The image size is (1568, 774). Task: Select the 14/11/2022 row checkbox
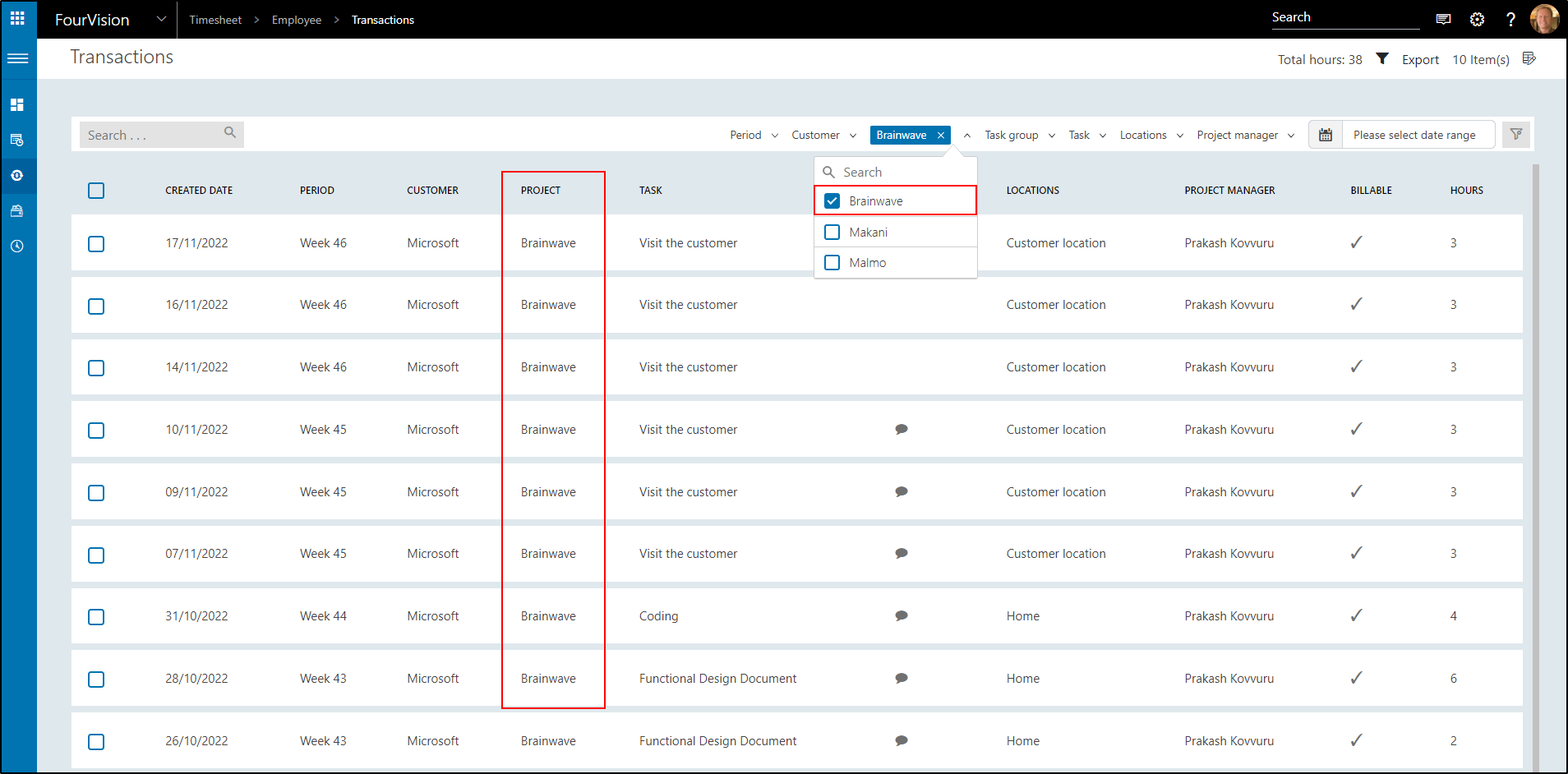[x=96, y=368]
